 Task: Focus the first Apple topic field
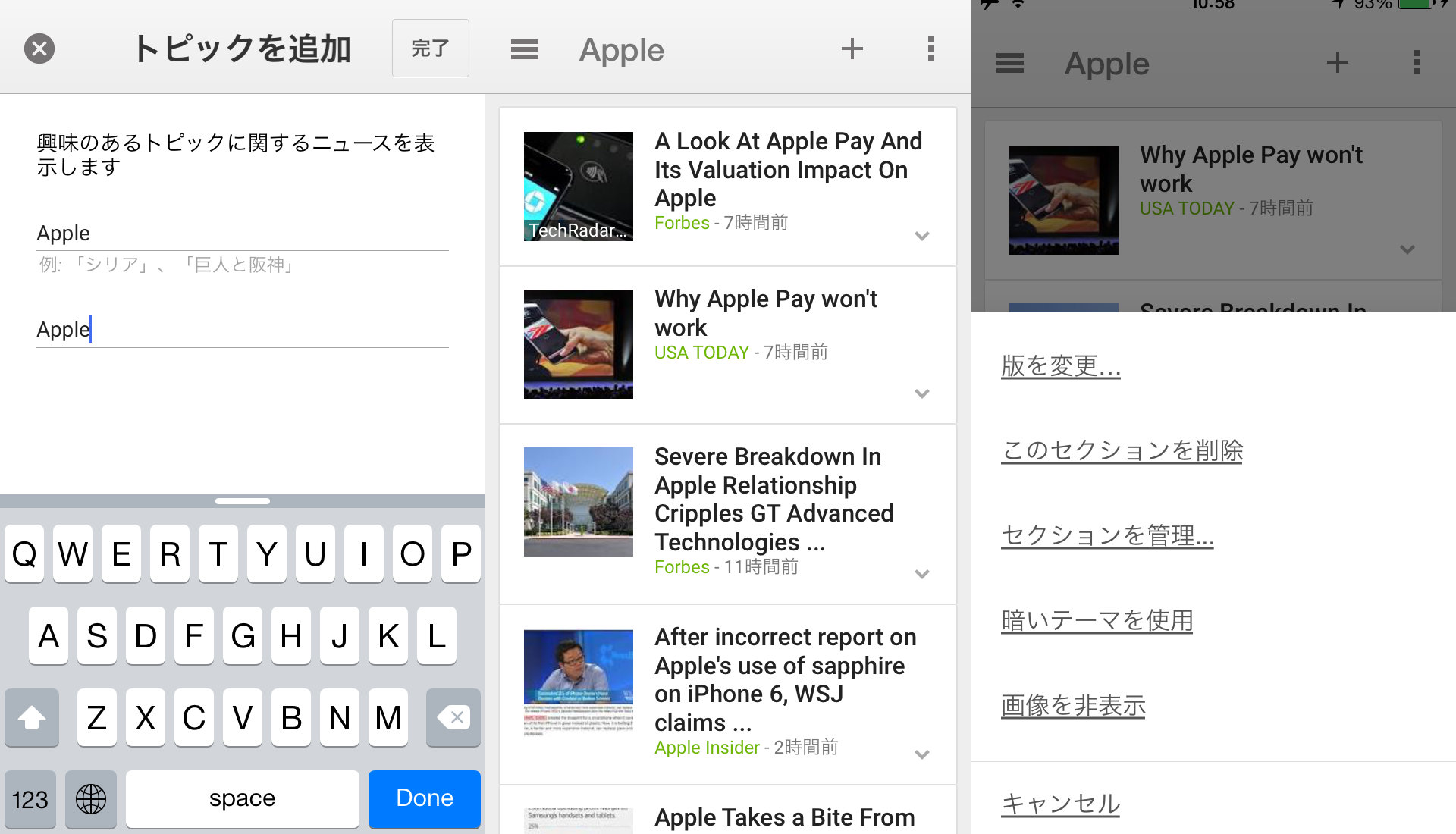(243, 234)
